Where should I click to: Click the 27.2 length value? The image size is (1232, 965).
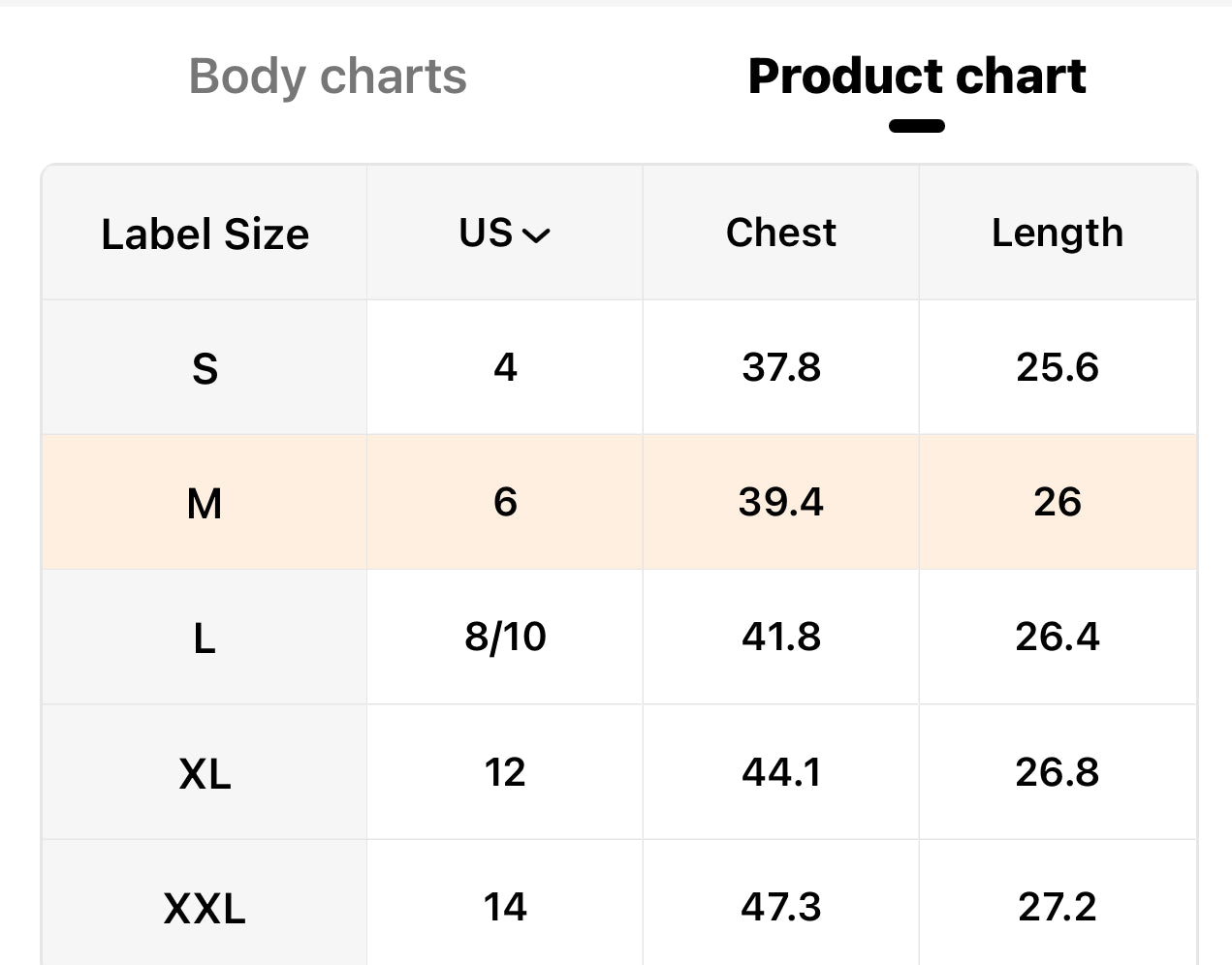pos(1057,907)
